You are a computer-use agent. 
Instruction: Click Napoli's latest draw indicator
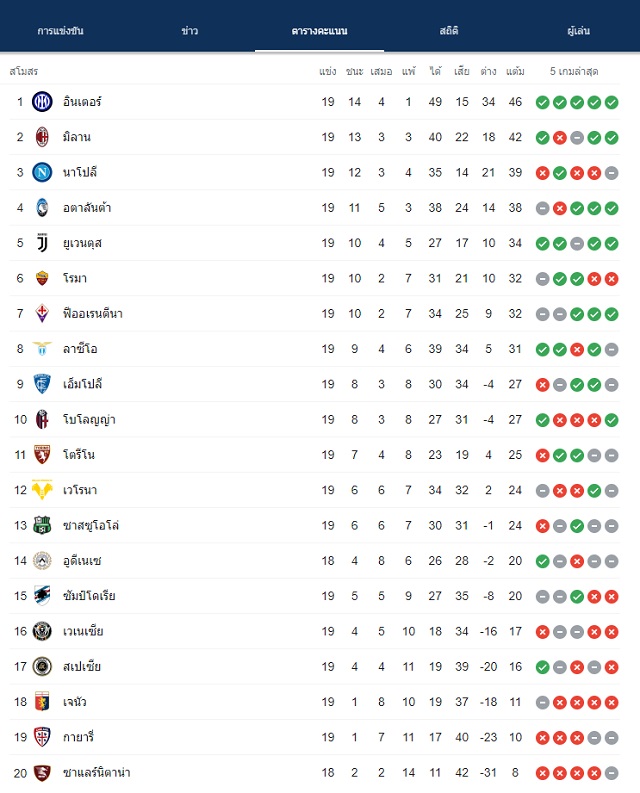611,173
